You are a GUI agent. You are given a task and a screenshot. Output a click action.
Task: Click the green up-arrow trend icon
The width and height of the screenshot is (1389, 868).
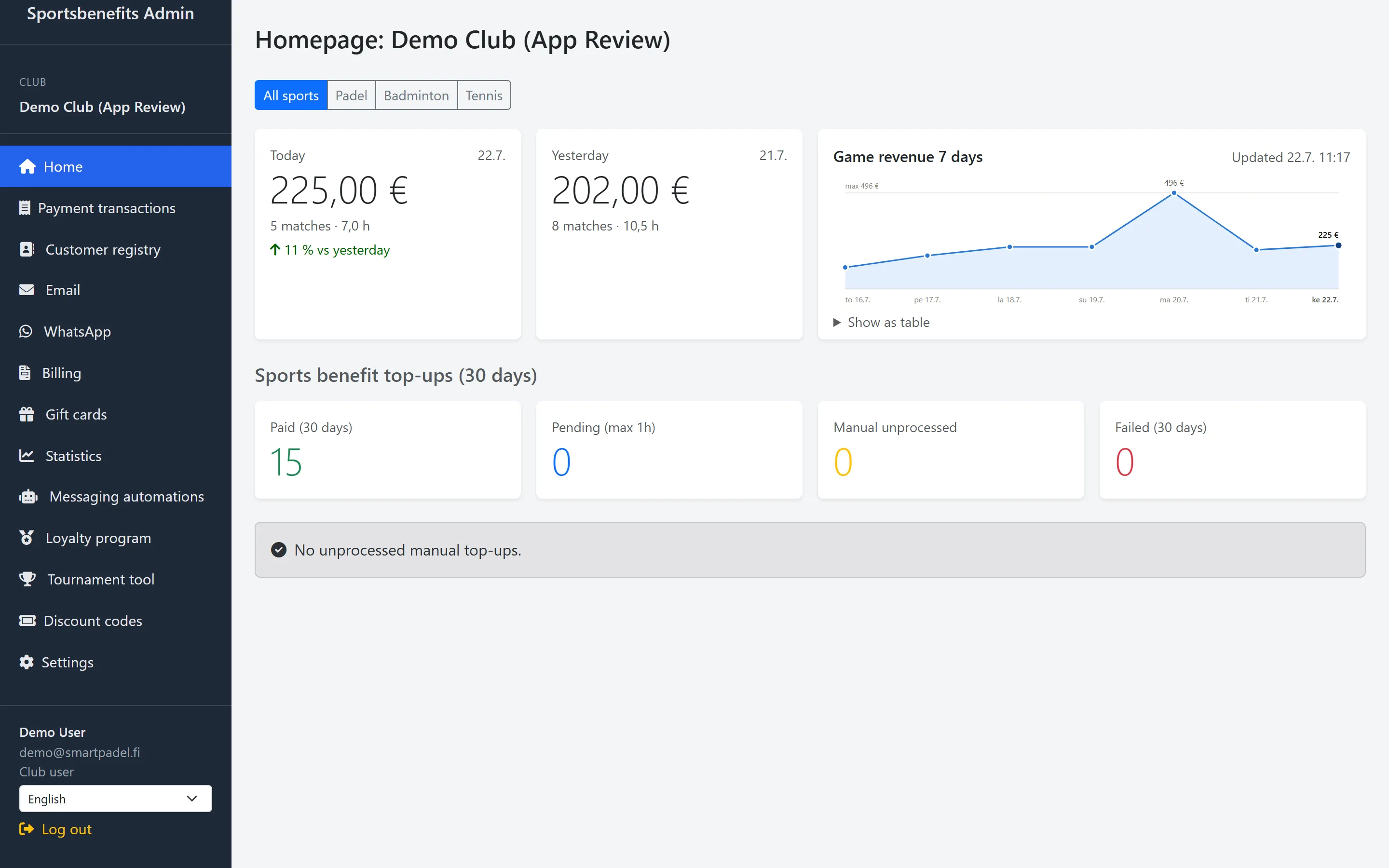(x=275, y=250)
